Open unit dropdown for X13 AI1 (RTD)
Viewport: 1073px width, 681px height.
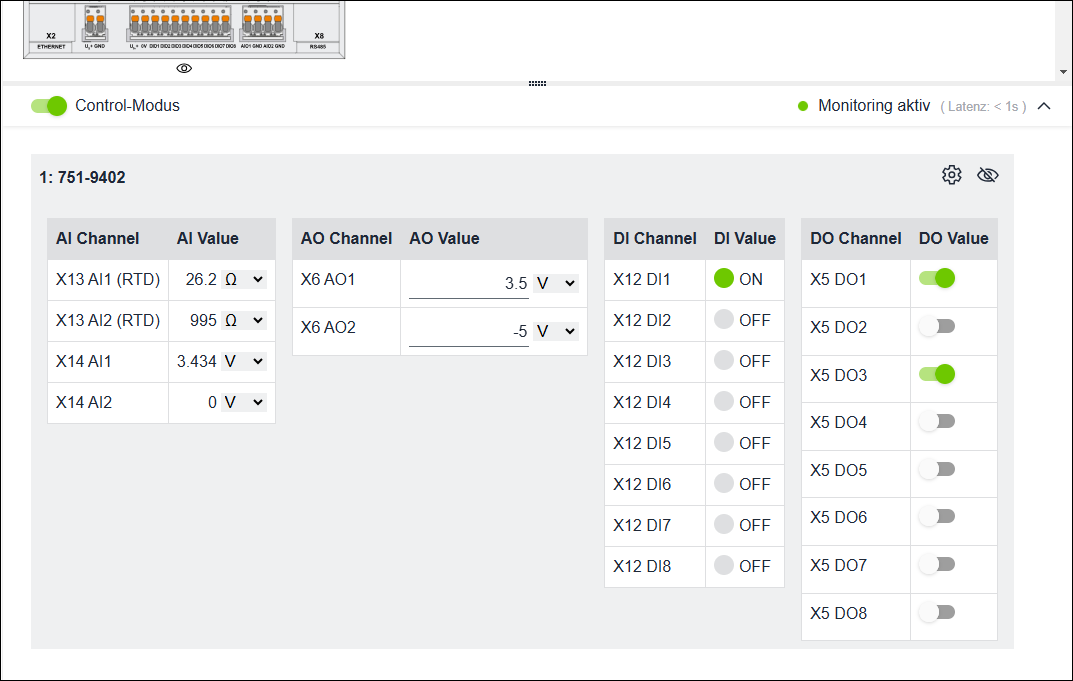(244, 280)
